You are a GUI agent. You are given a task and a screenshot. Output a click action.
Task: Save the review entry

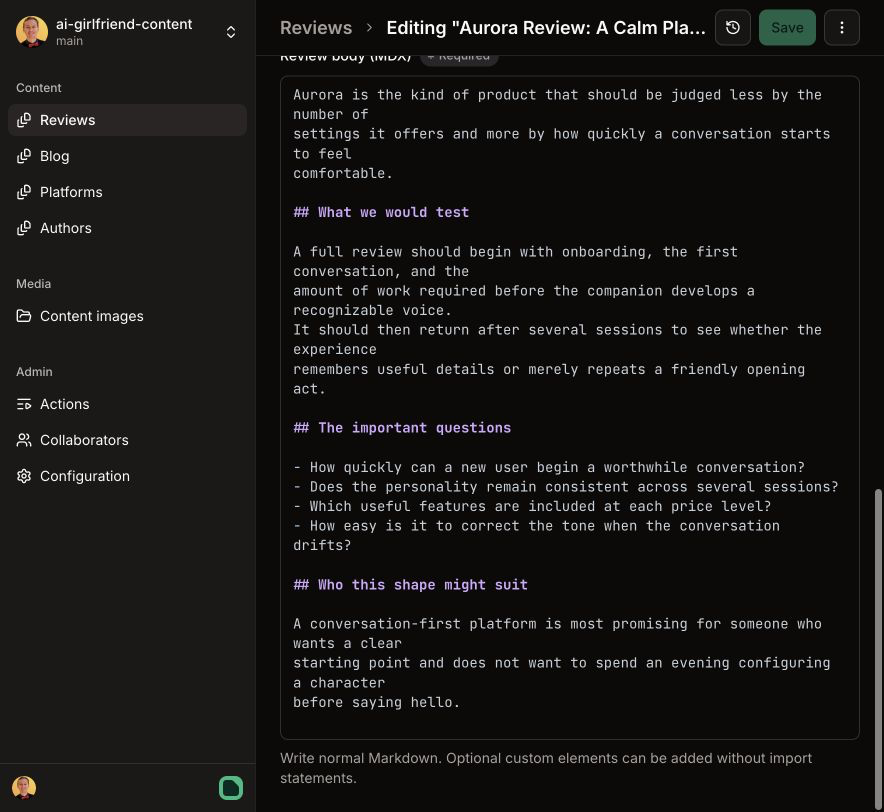(787, 28)
